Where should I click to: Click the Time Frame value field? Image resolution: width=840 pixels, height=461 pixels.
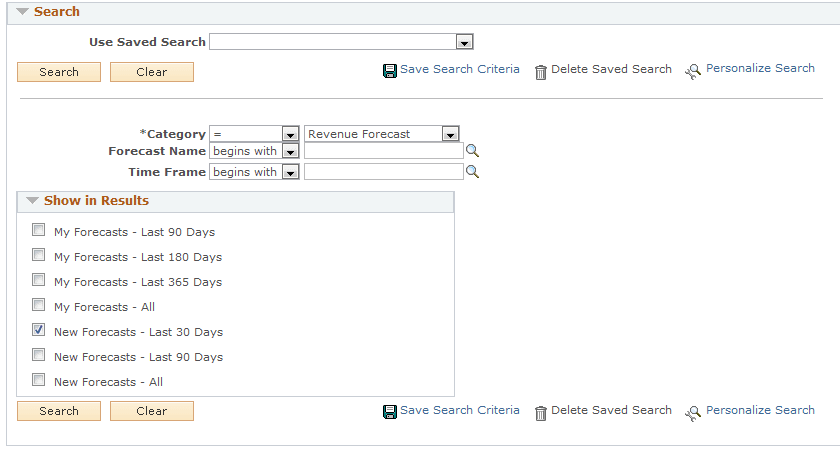tap(384, 172)
